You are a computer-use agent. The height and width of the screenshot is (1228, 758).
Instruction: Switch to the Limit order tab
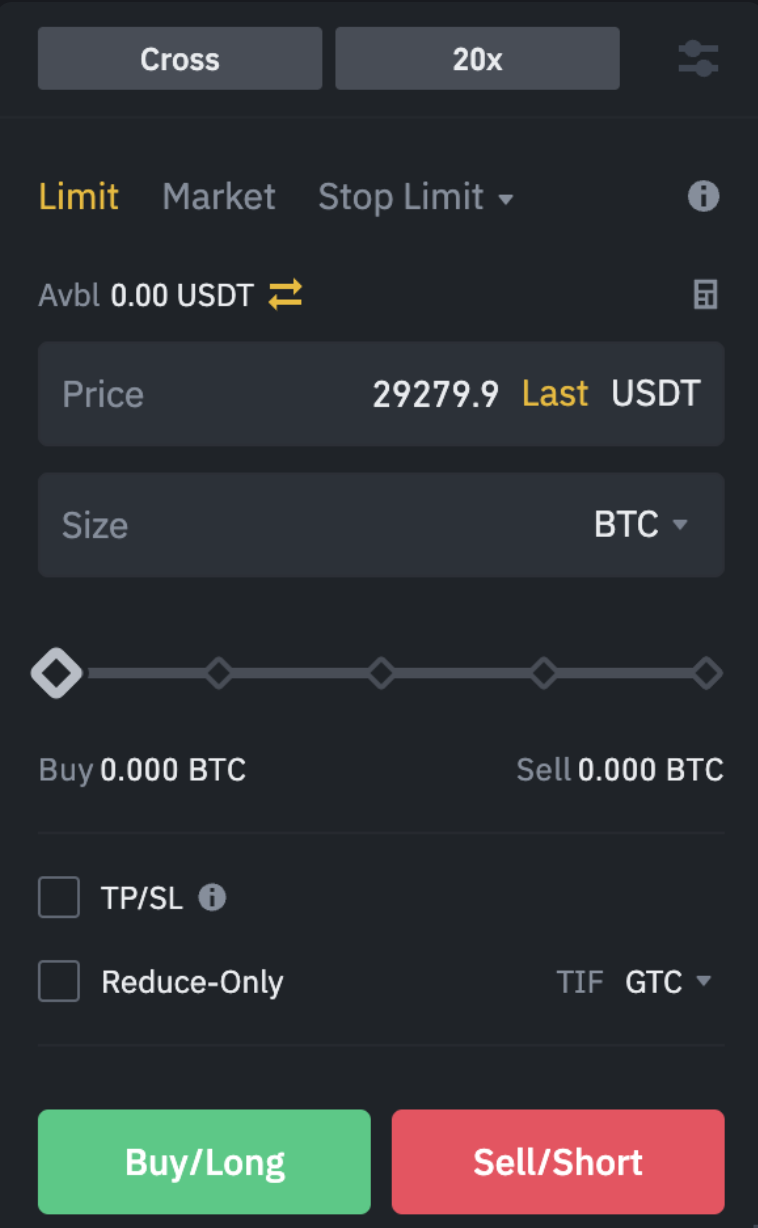pos(79,197)
